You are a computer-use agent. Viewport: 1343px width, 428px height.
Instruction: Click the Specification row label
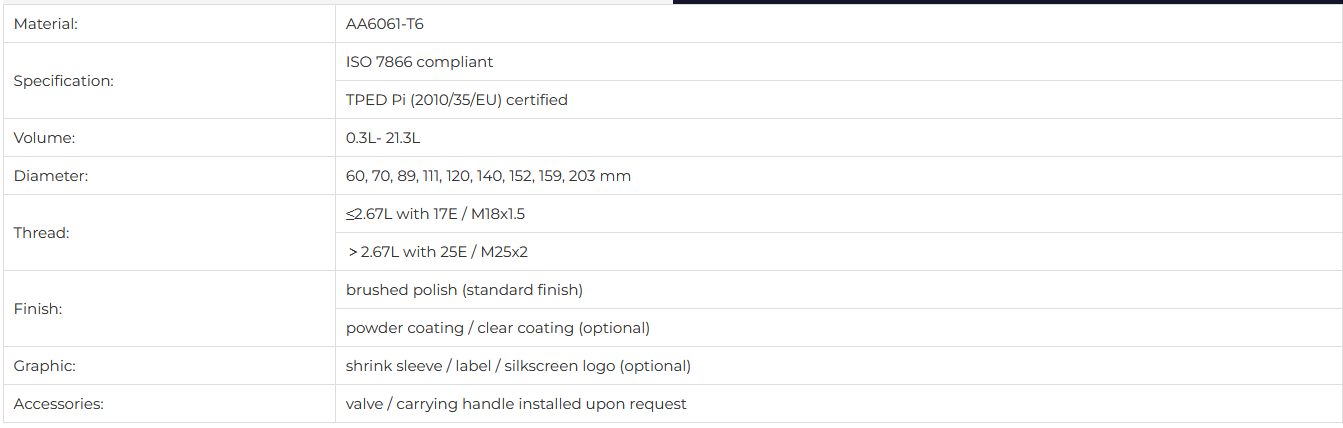point(64,81)
